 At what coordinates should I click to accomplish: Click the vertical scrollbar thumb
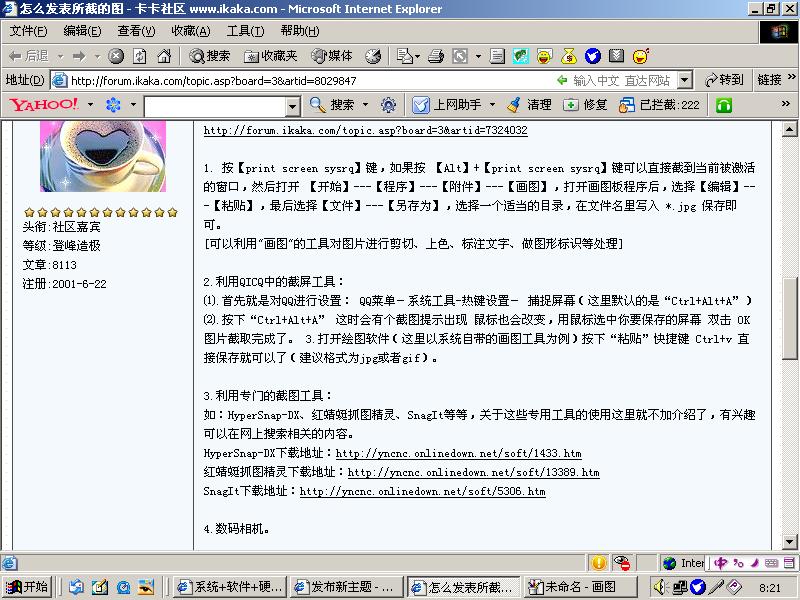point(789,318)
